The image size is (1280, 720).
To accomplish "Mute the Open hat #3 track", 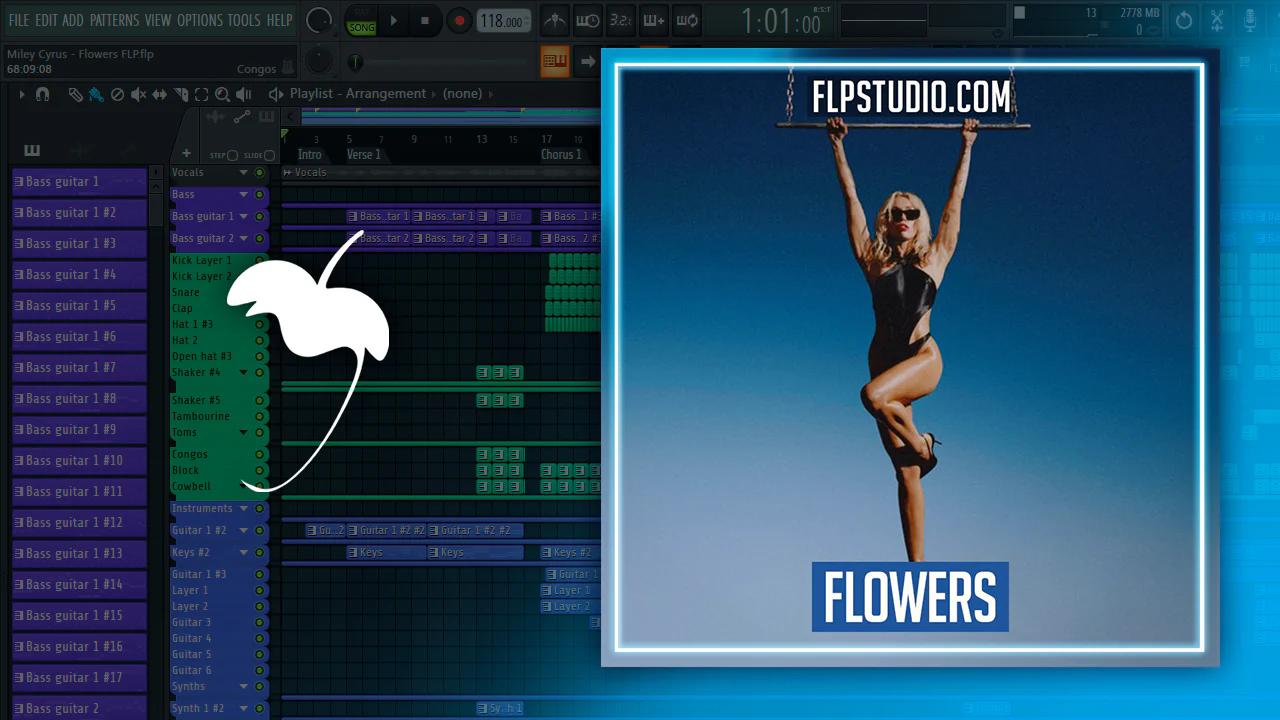I will point(259,356).
